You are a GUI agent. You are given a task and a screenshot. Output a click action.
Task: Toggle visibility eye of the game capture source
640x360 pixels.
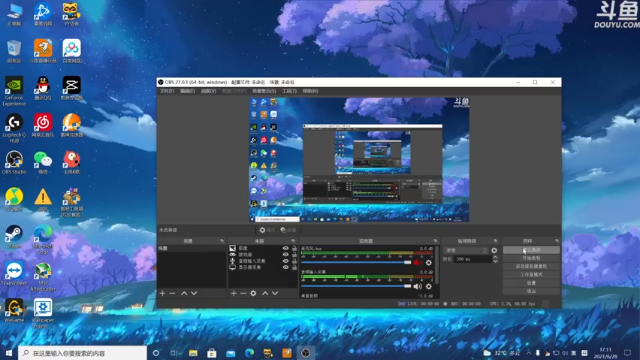pyautogui.click(x=285, y=254)
